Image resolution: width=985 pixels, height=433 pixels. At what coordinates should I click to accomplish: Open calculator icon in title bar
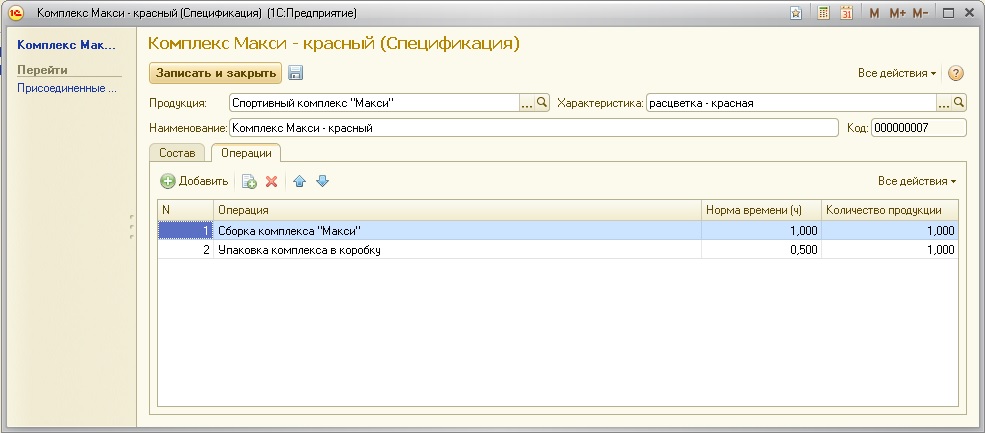point(823,13)
